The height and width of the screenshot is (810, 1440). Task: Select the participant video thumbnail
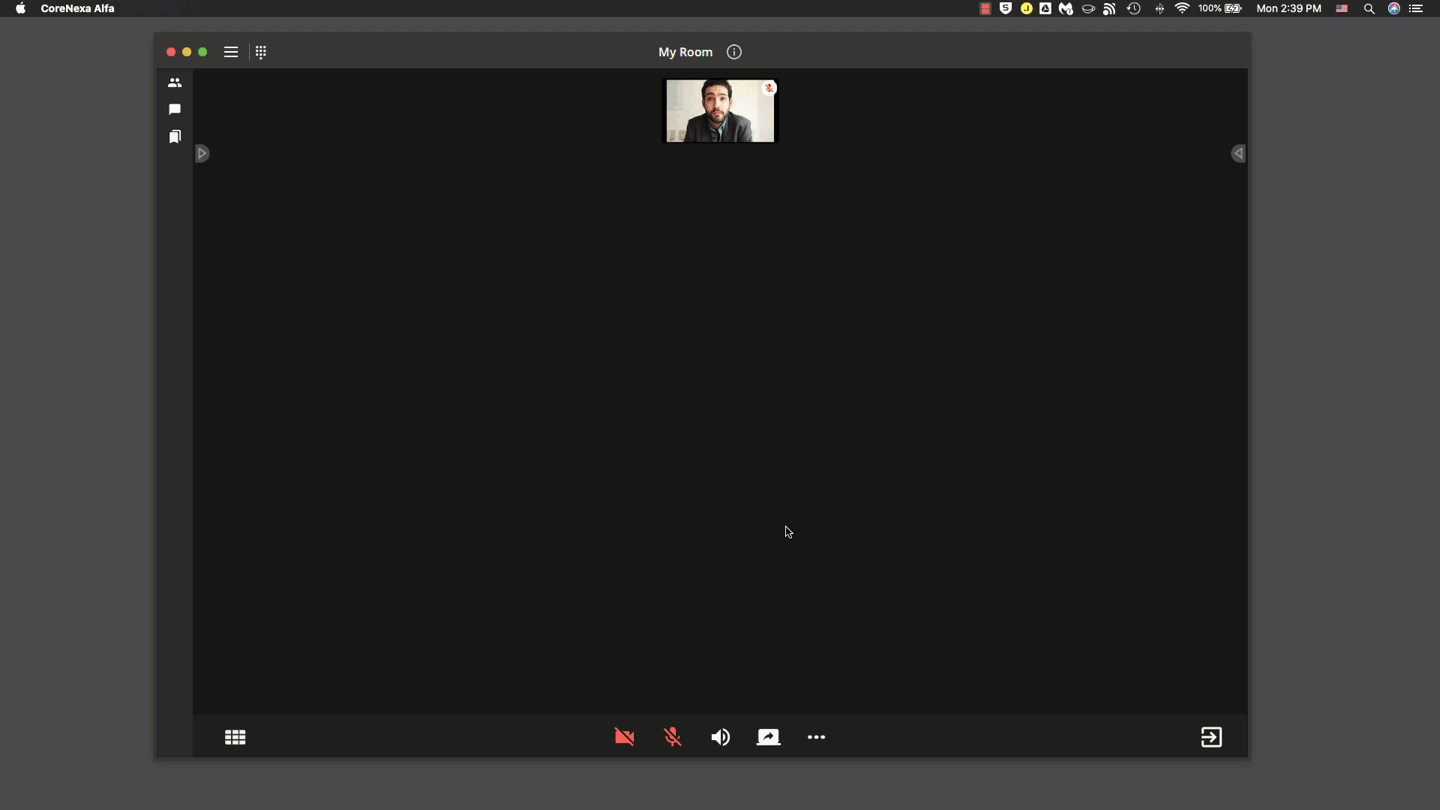pos(720,111)
